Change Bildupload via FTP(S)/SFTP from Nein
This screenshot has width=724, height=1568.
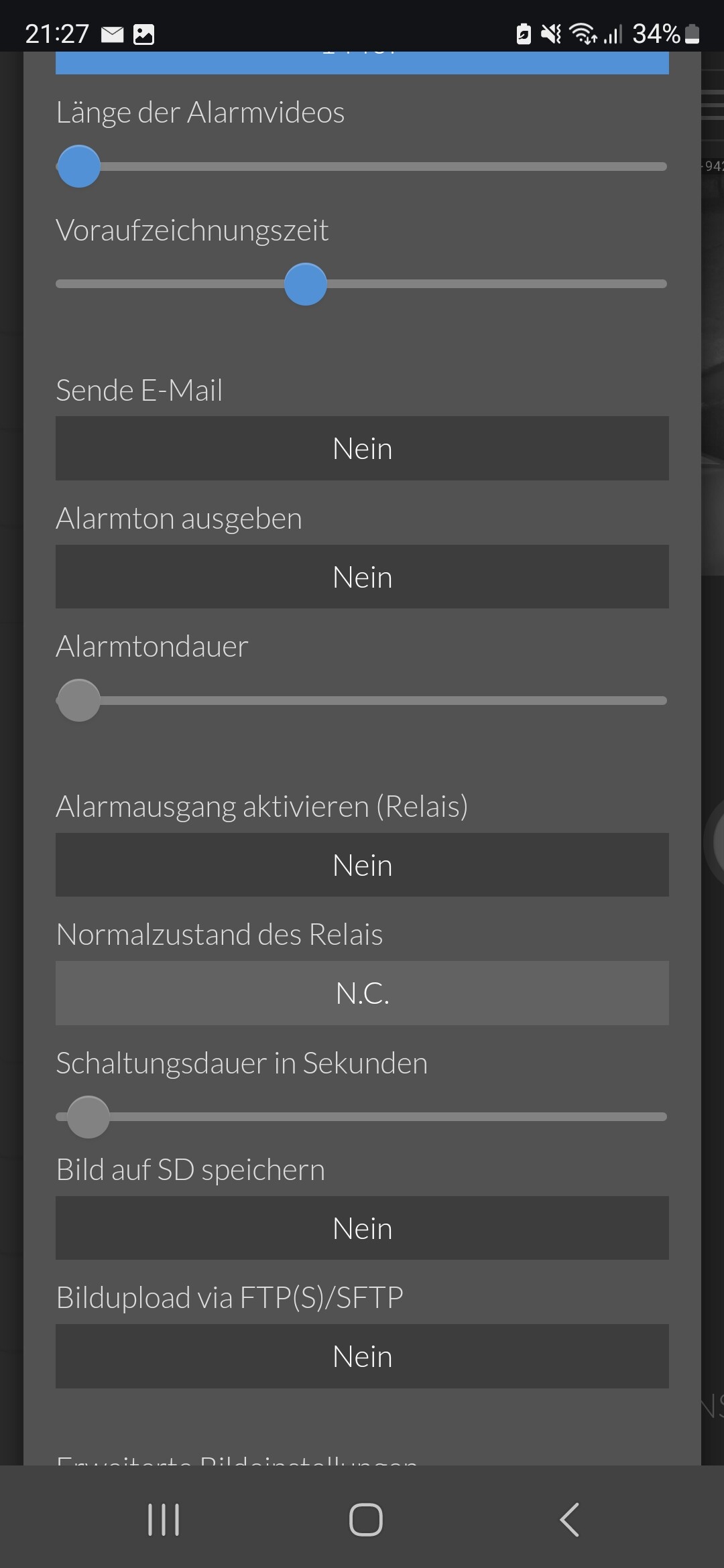[x=362, y=1356]
